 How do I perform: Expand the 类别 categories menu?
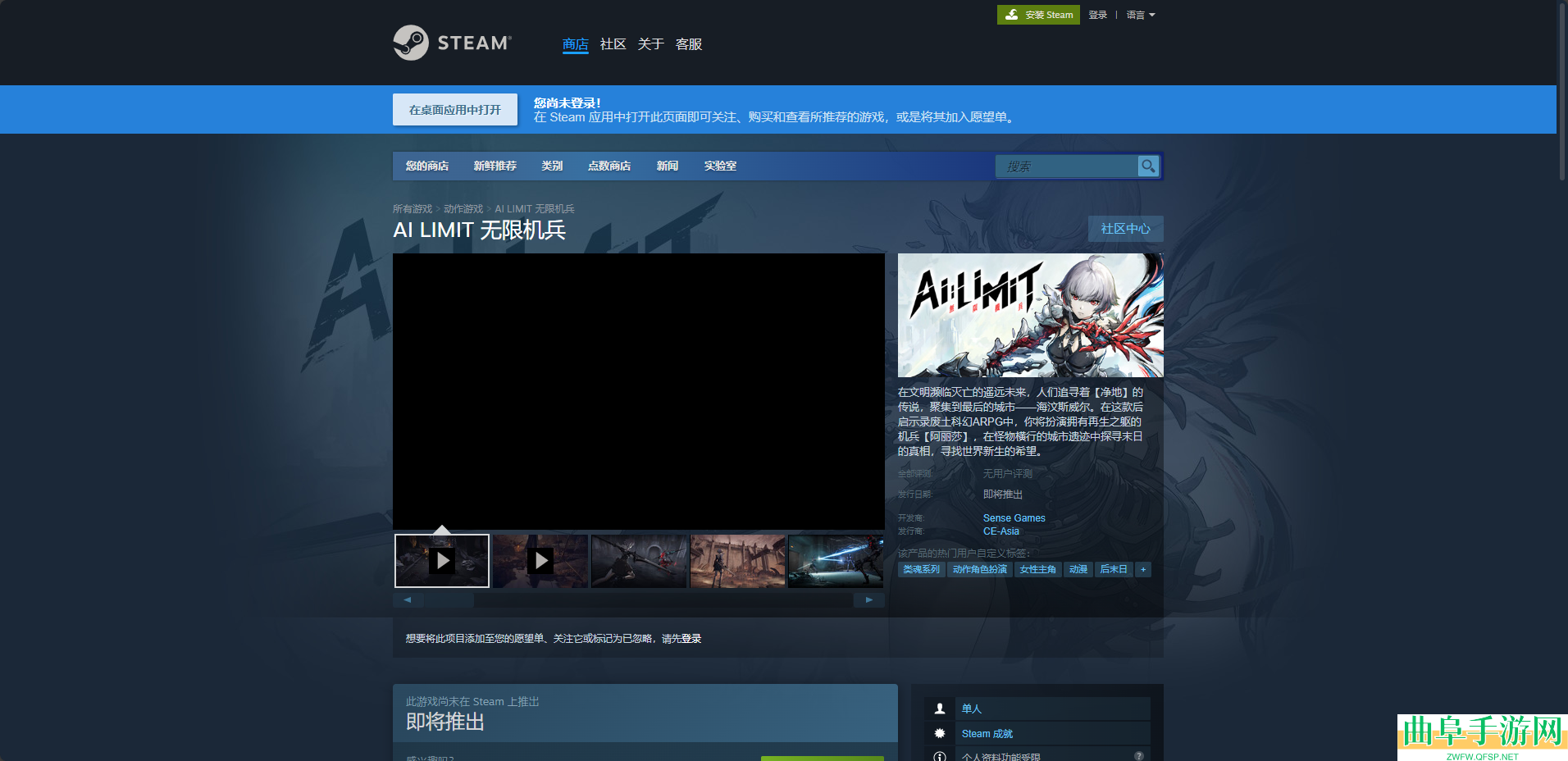(x=552, y=166)
